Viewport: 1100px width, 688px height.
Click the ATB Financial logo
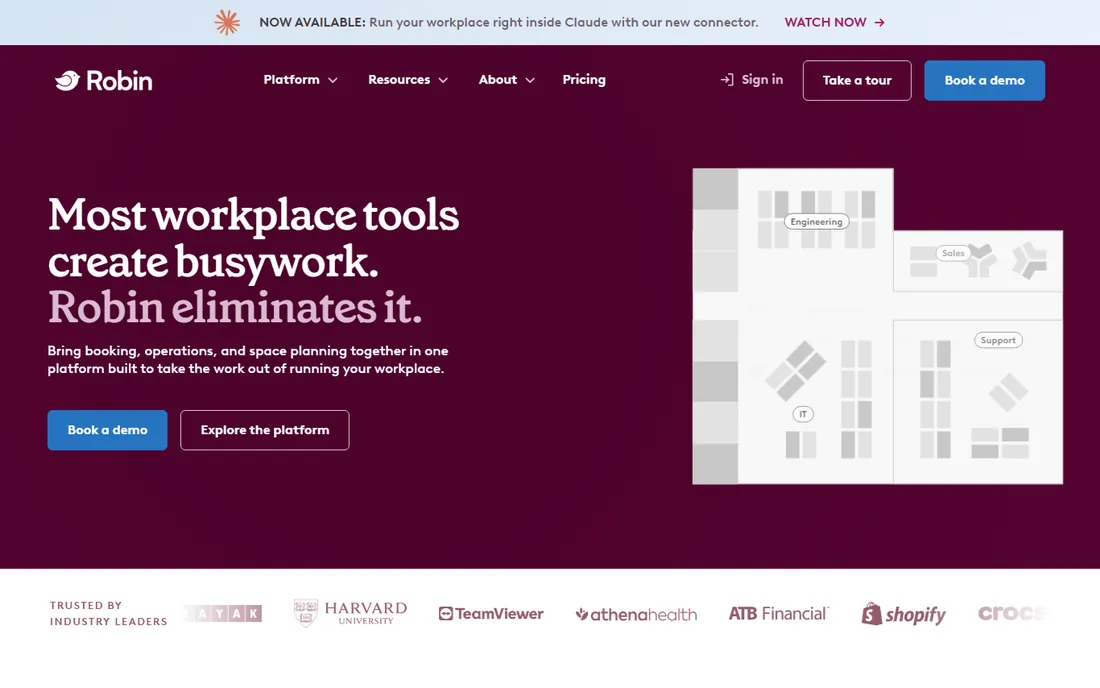pyautogui.click(x=779, y=614)
